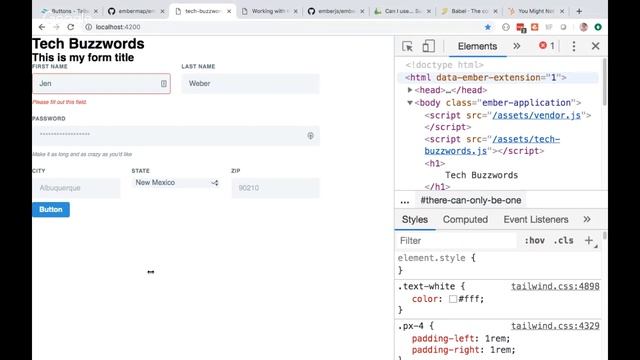
Task: Click the blue bookmark star icon
Action: click(x=488, y=27)
